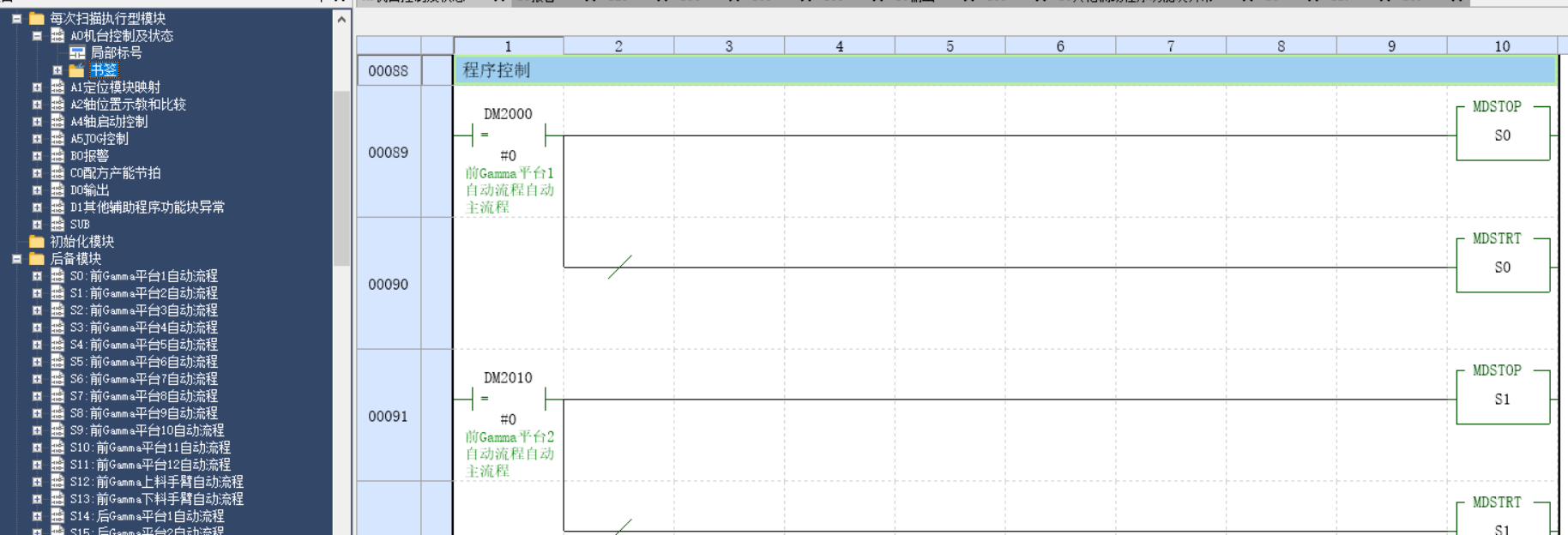Click the 初始化模块 folder icon
The height and width of the screenshot is (535, 1568).
[x=37, y=242]
